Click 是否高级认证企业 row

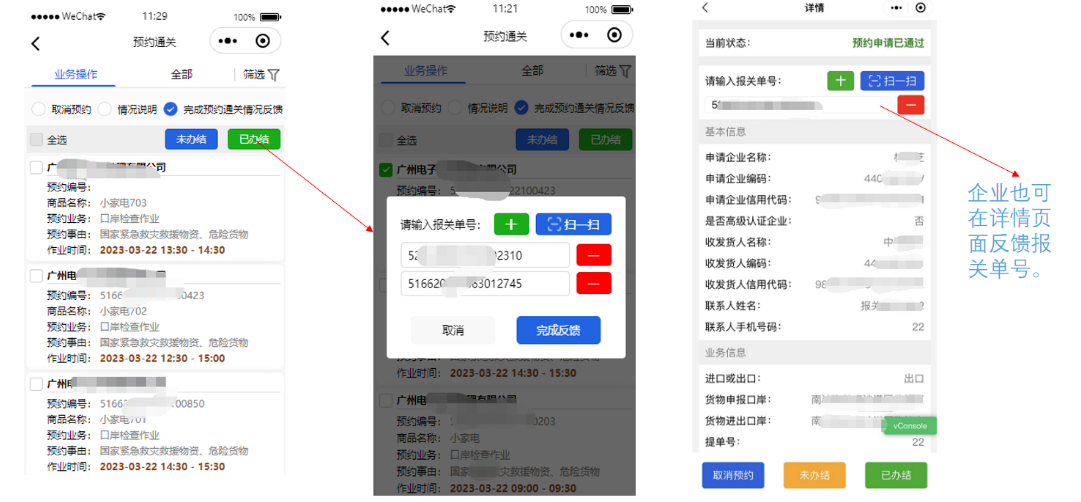(x=814, y=221)
